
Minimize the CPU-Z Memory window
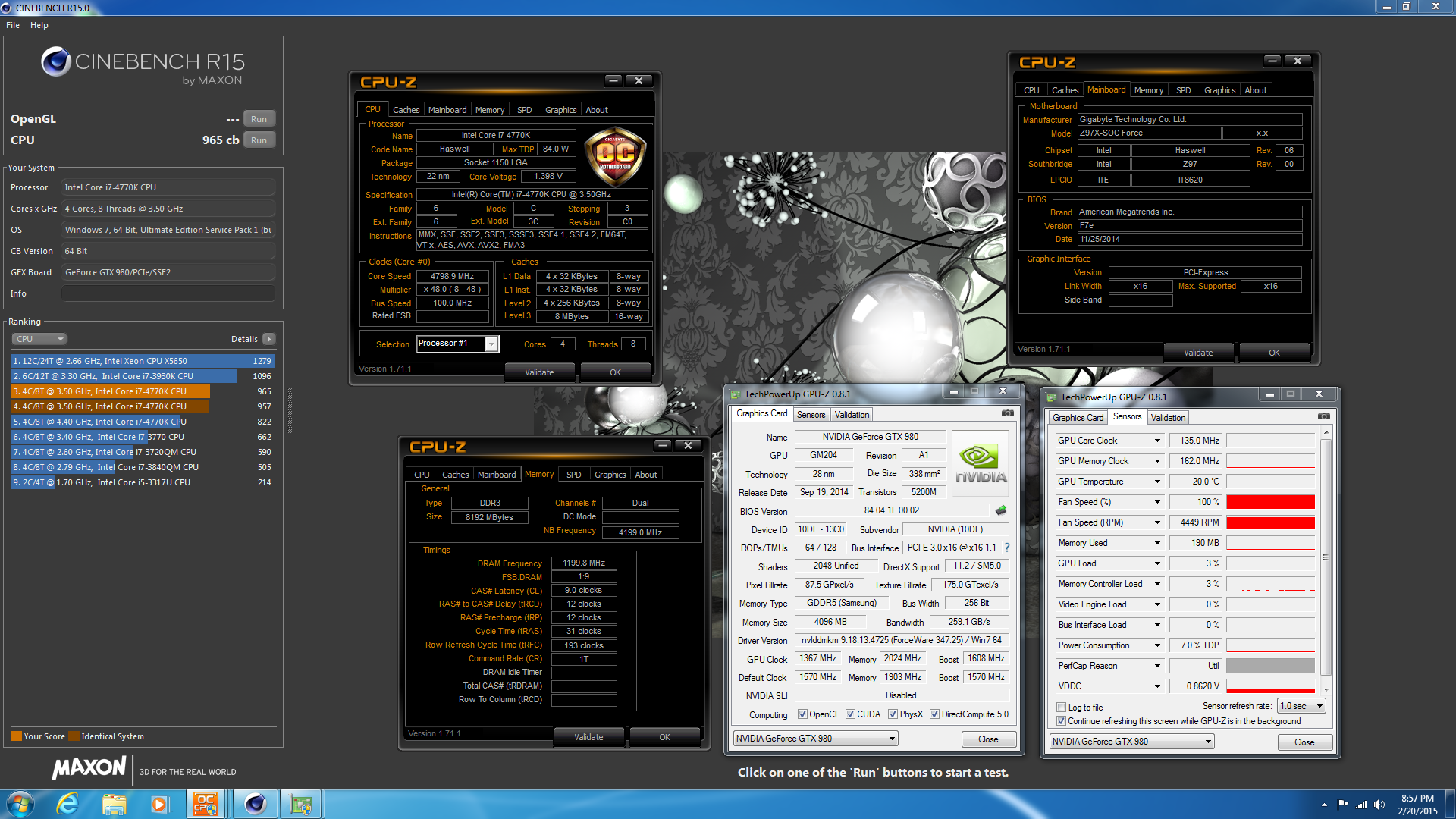(662, 445)
